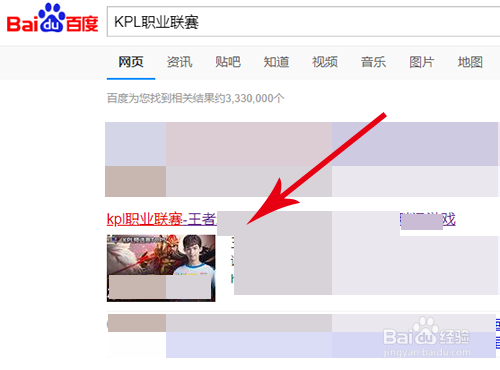Click the result count text 3,330,000个
This screenshot has width=500, height=370.
point(255,98)
